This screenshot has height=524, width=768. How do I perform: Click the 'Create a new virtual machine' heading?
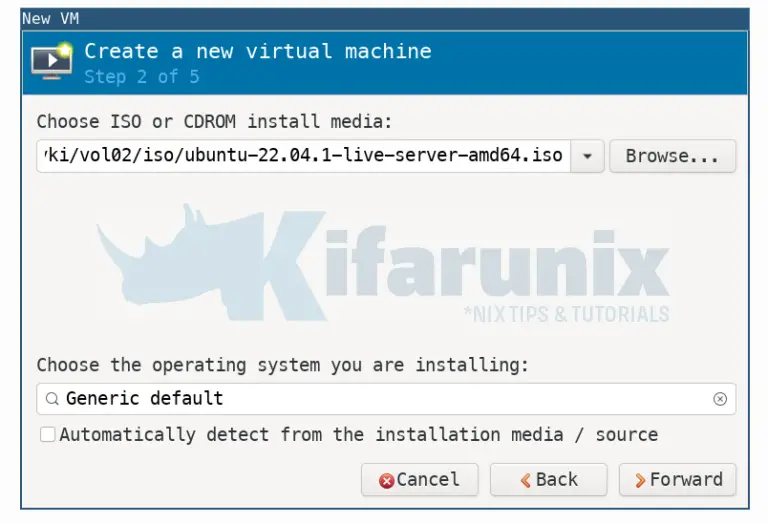(x=258, y=51)
